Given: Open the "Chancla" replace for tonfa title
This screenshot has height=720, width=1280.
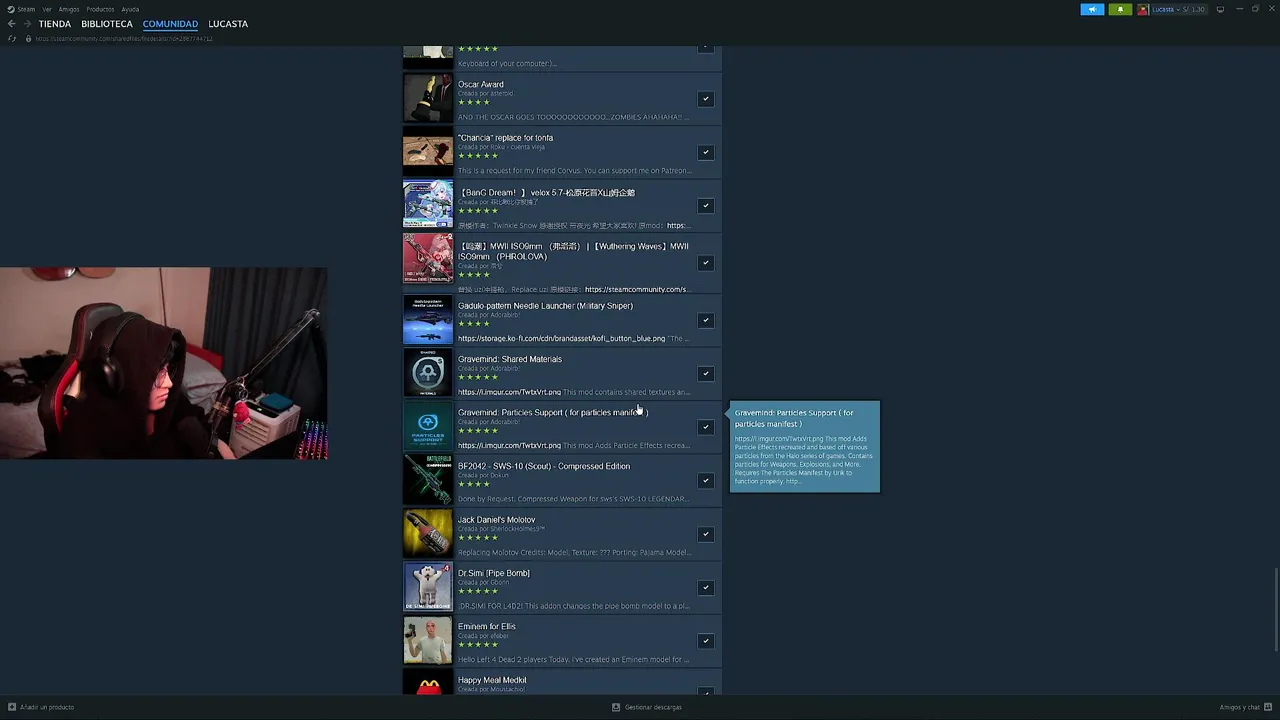Looking at the screenshot, I should pos(505,138).
